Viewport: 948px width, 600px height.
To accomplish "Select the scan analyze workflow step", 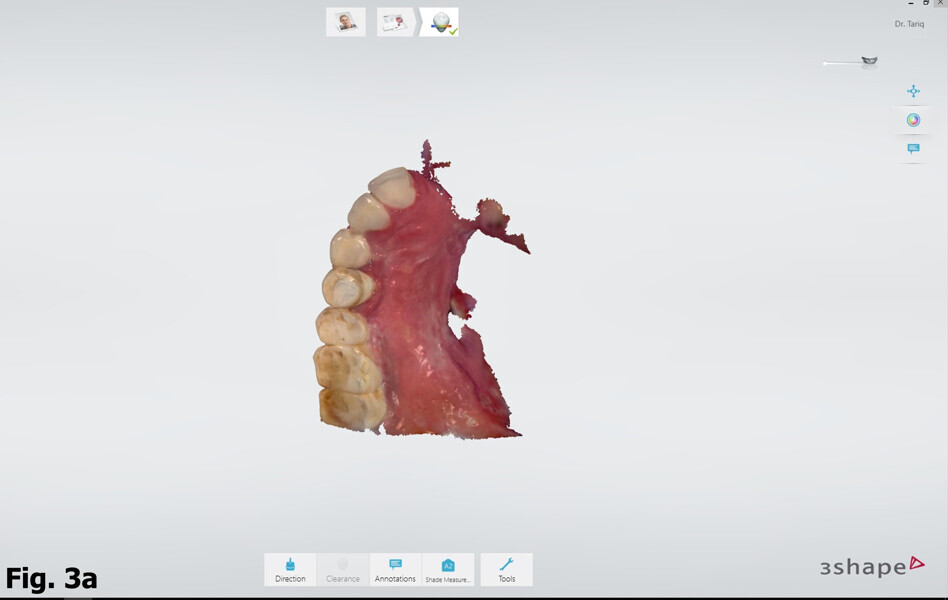I will [440, 22].
